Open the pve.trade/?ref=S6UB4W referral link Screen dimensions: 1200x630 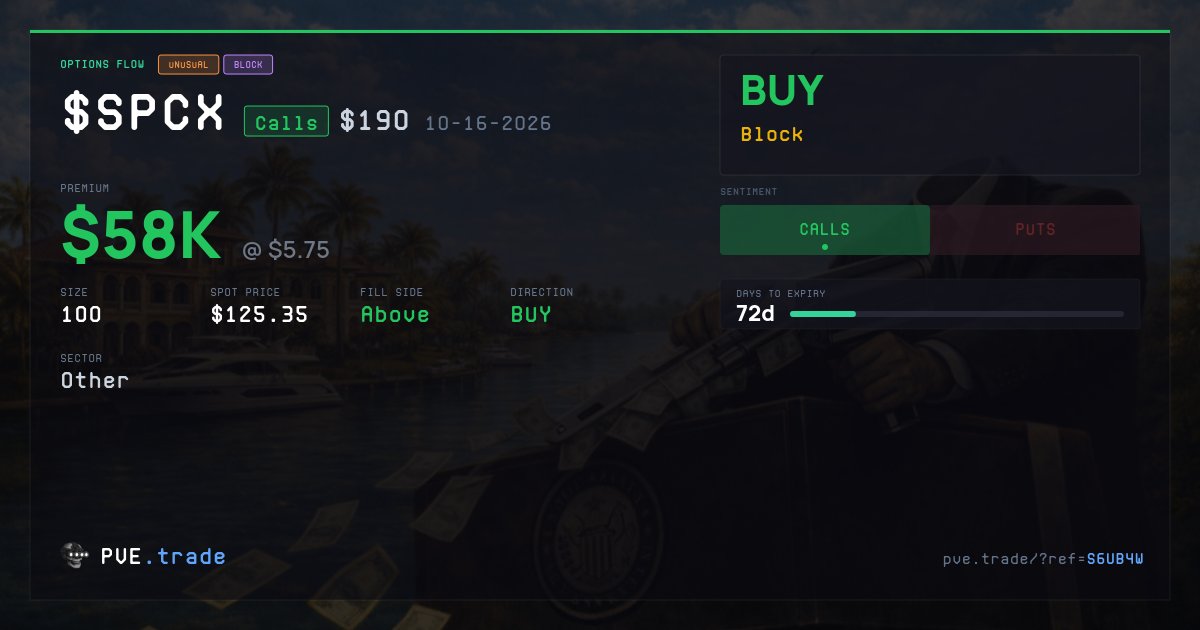tap(1042, 559)
